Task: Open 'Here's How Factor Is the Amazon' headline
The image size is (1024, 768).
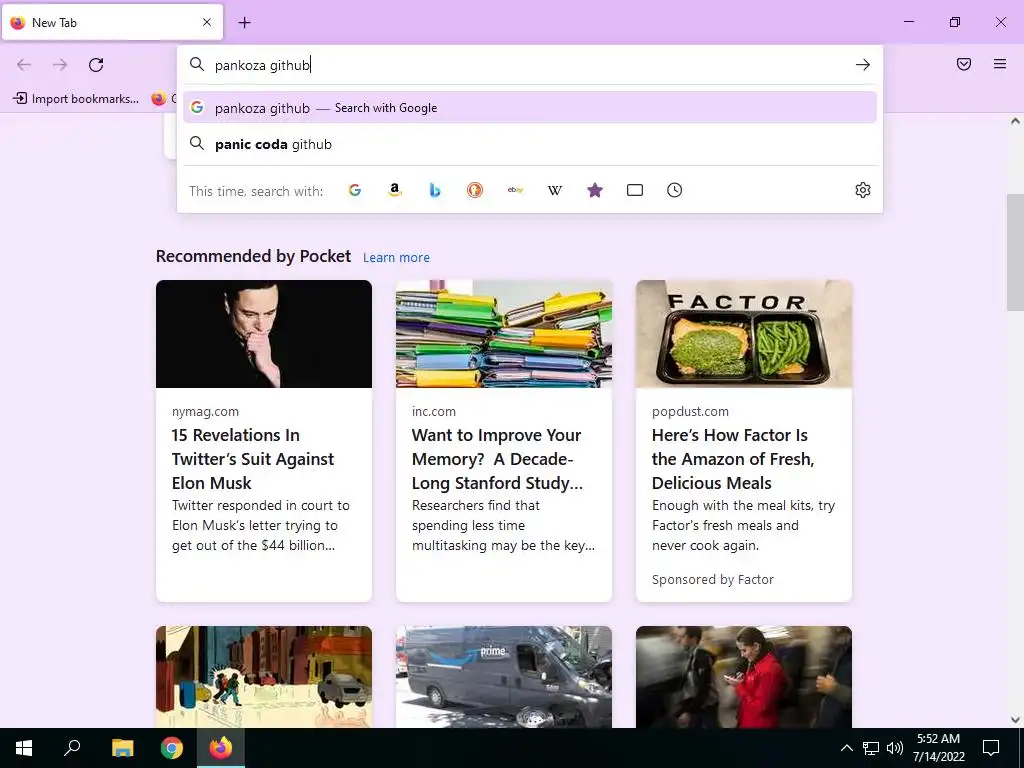Action: (x=733, y=459)
